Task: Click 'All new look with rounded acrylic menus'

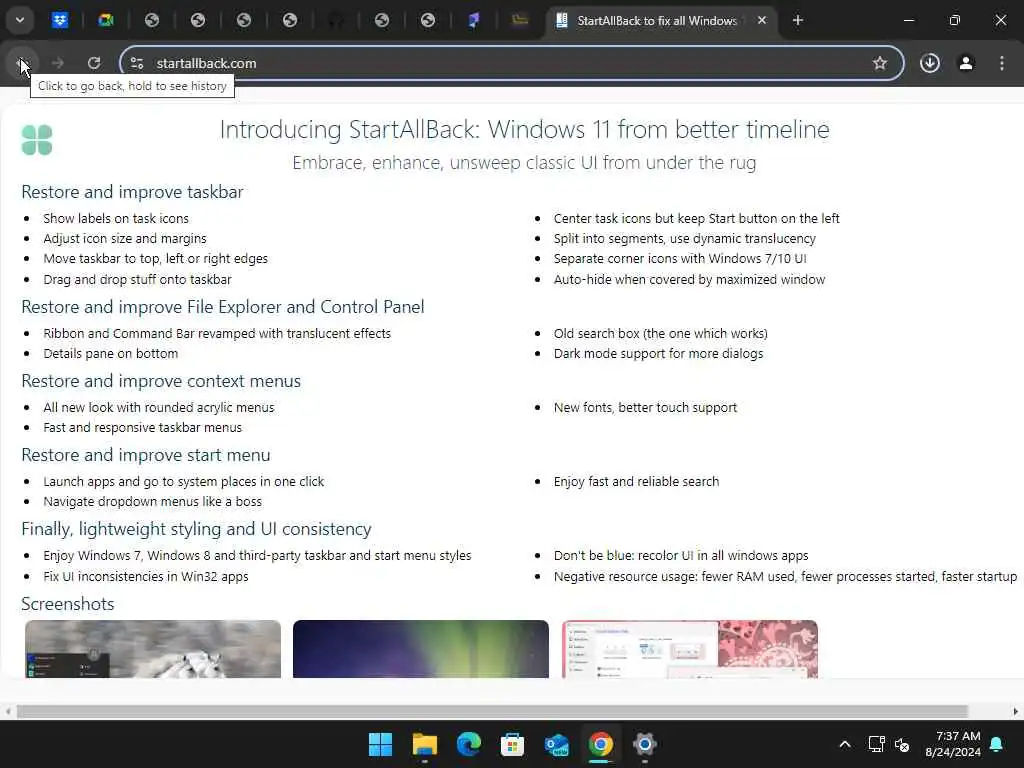Action: coord(159,408)
